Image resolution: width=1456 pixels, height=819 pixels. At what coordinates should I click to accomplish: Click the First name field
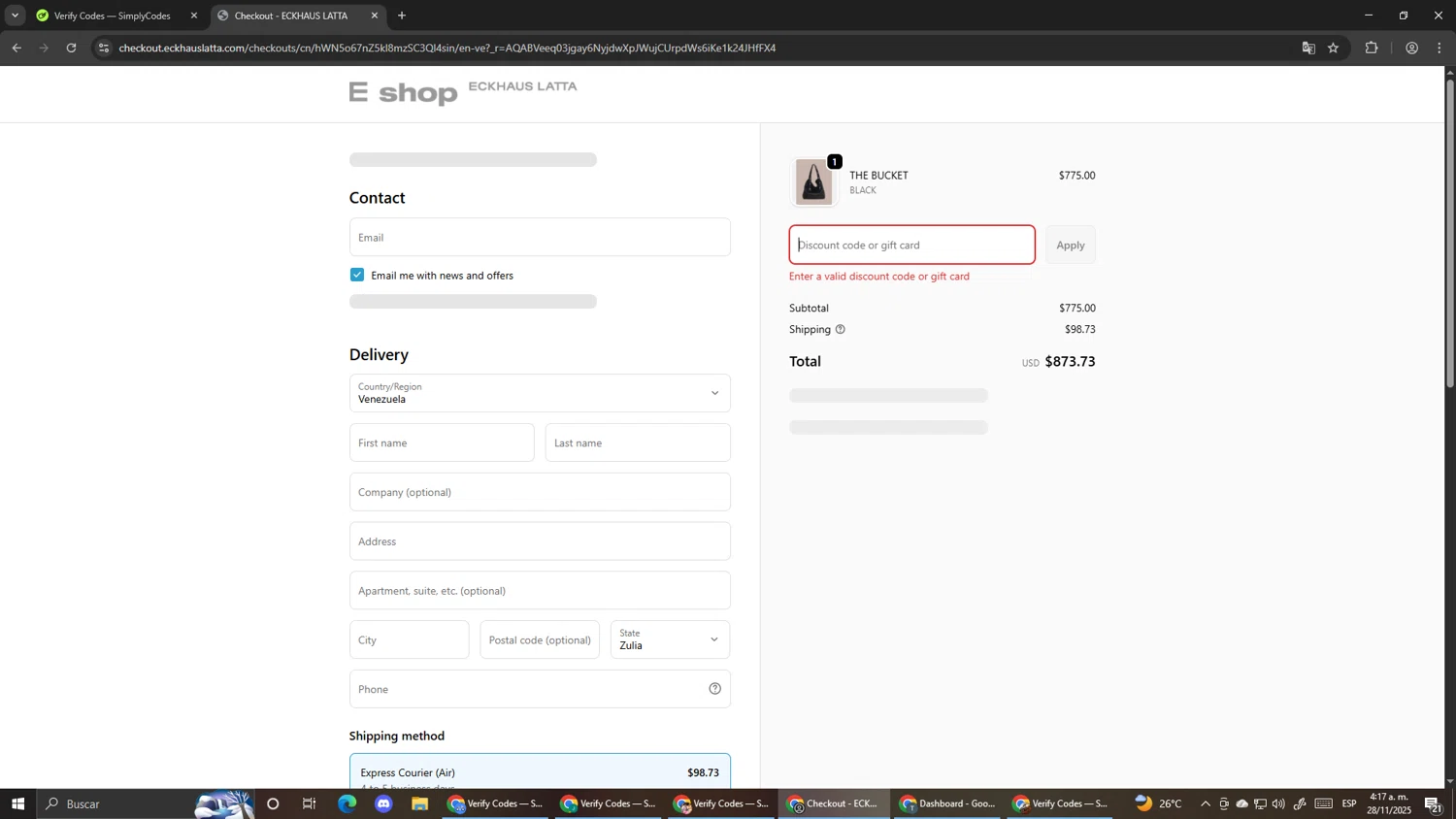(x=442, y=442)
